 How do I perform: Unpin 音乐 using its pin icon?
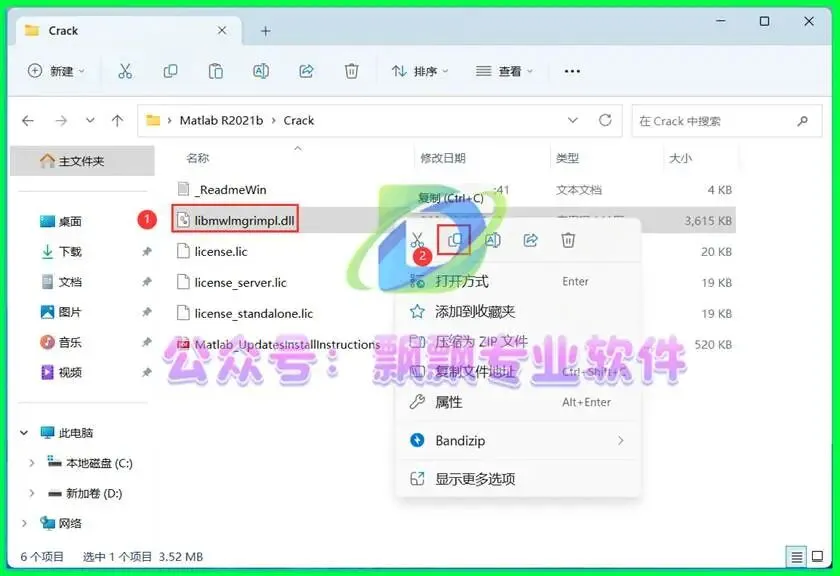146,342
